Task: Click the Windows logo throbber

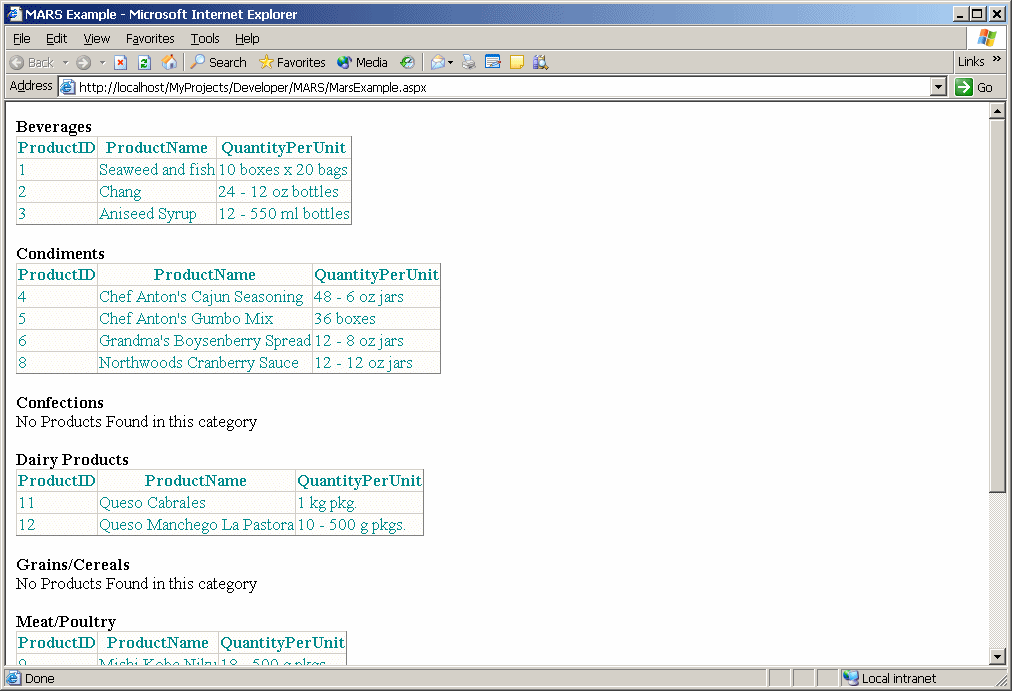Action: pyautogui.click(x=986, y=38)
